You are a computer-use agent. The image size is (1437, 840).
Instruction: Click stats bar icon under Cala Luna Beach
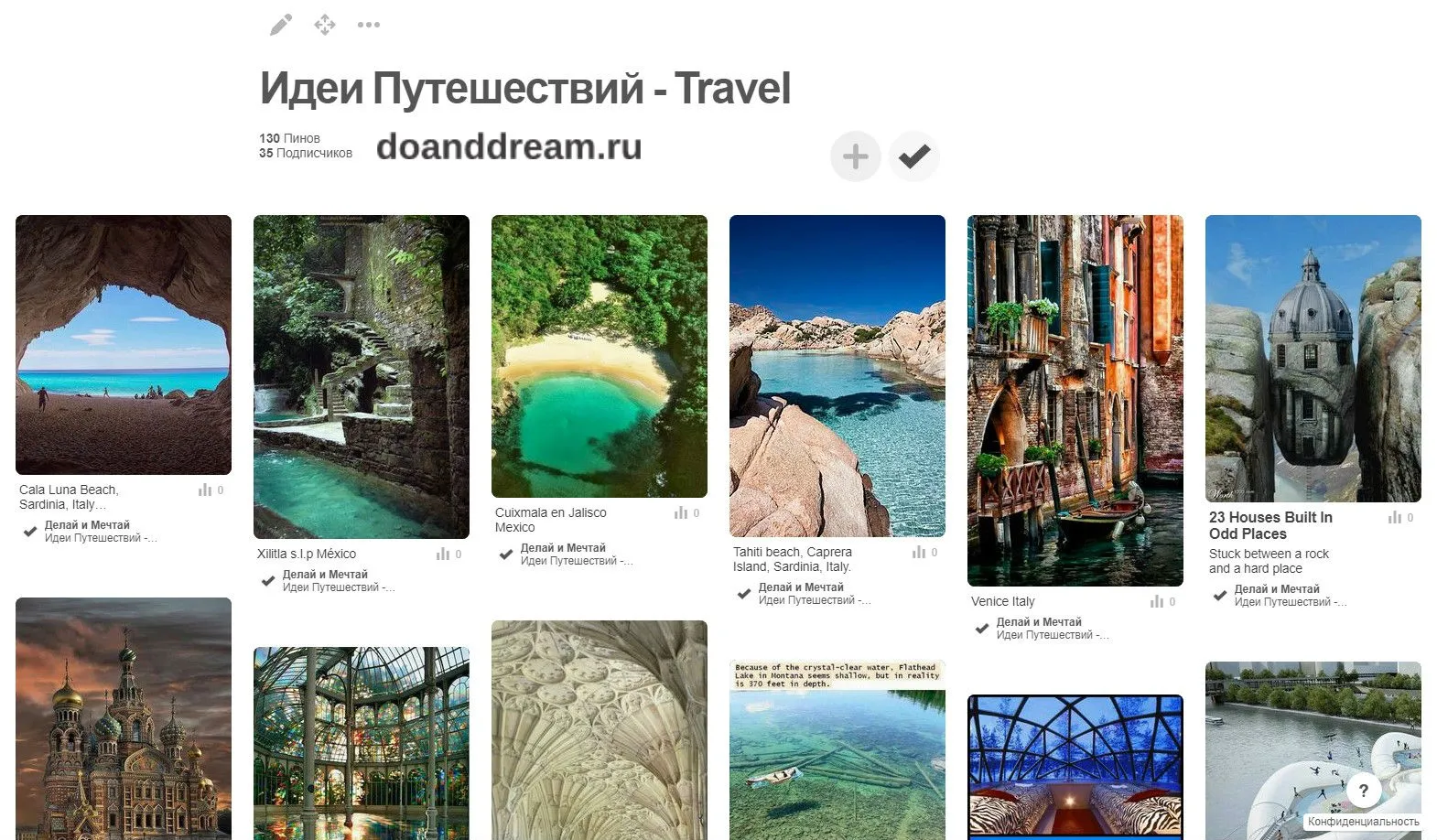tap(205, 490)
